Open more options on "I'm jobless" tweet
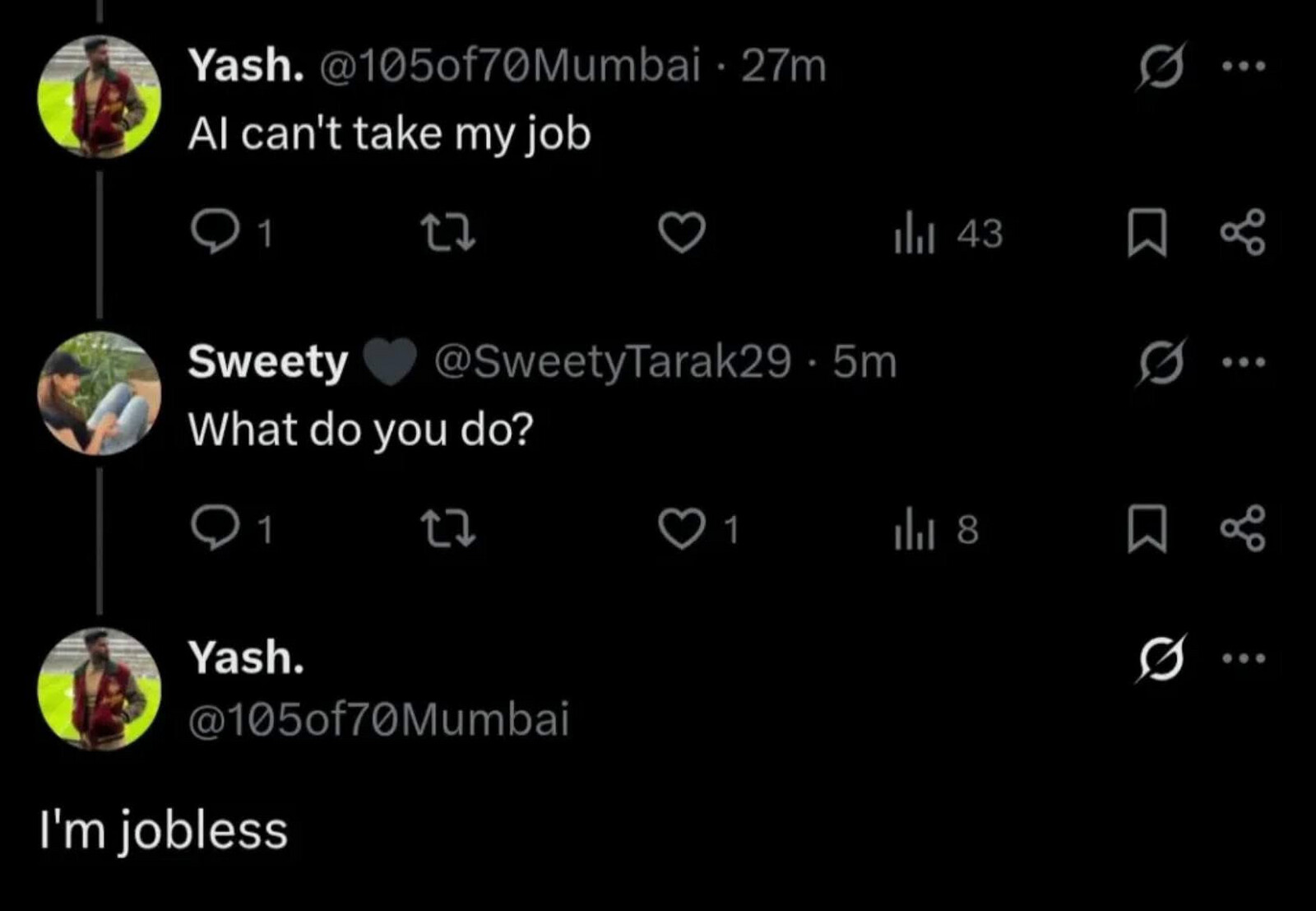The width and height of the screenshot is (1316, 911). (x=1244, y=658)
